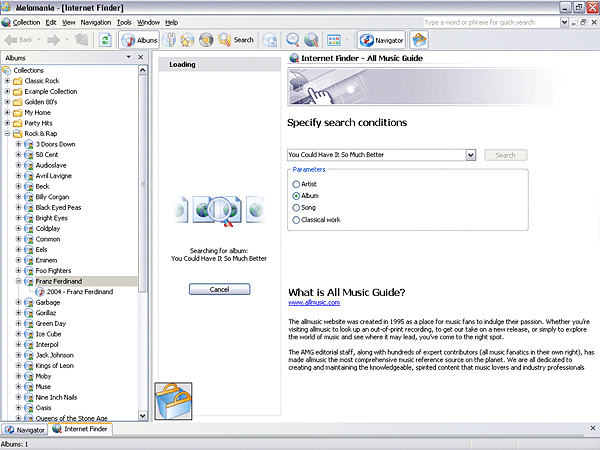This screenshot has height=450, width=600.
Task: Close the Albums side panel
Action: click(143, 58)
